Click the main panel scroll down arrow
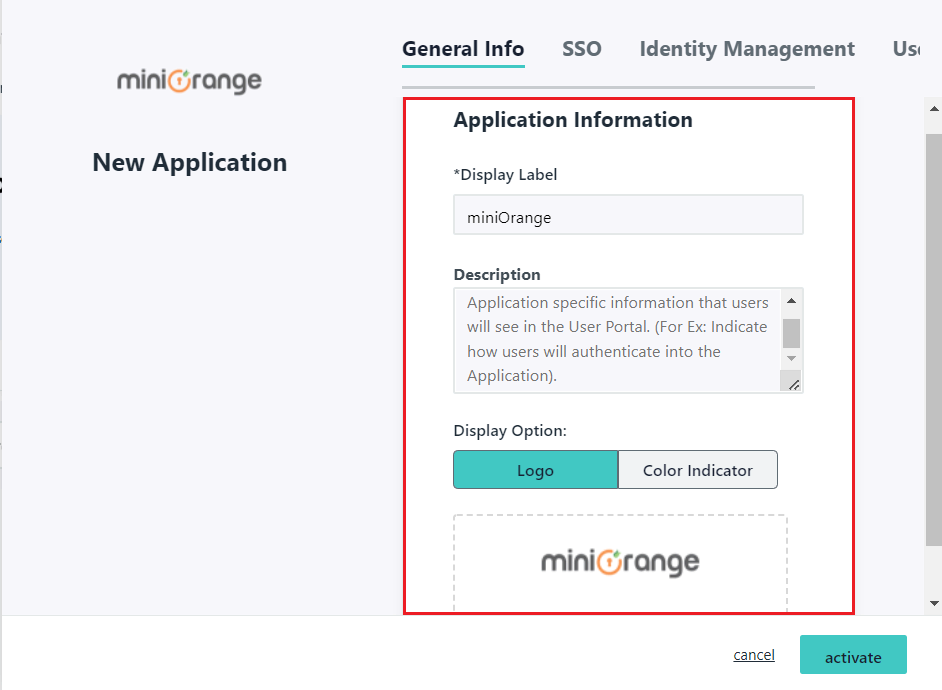This screenshot has height=690, width=942. (x=934, y=604)
